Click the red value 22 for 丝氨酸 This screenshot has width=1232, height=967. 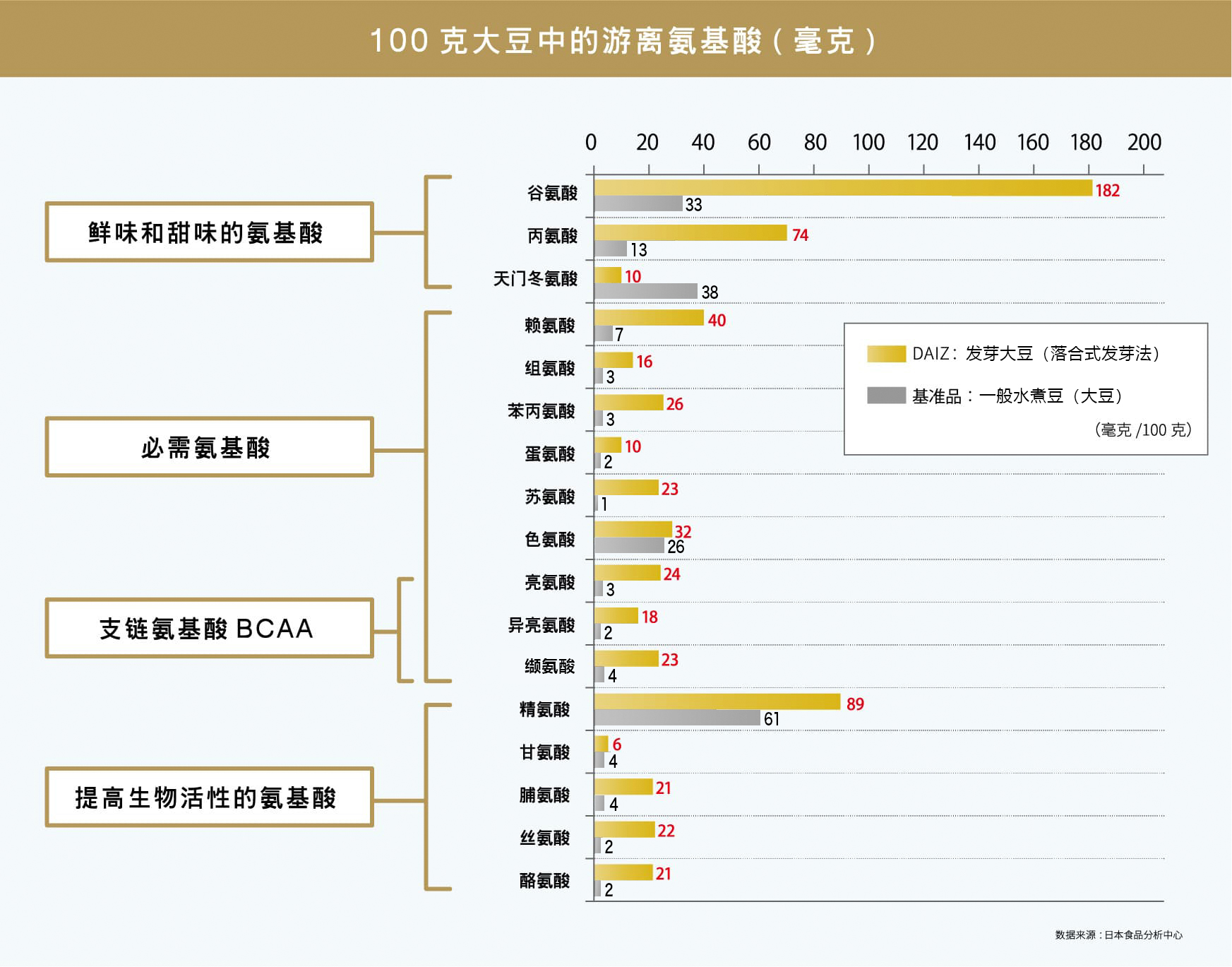[x=666, y=831]
